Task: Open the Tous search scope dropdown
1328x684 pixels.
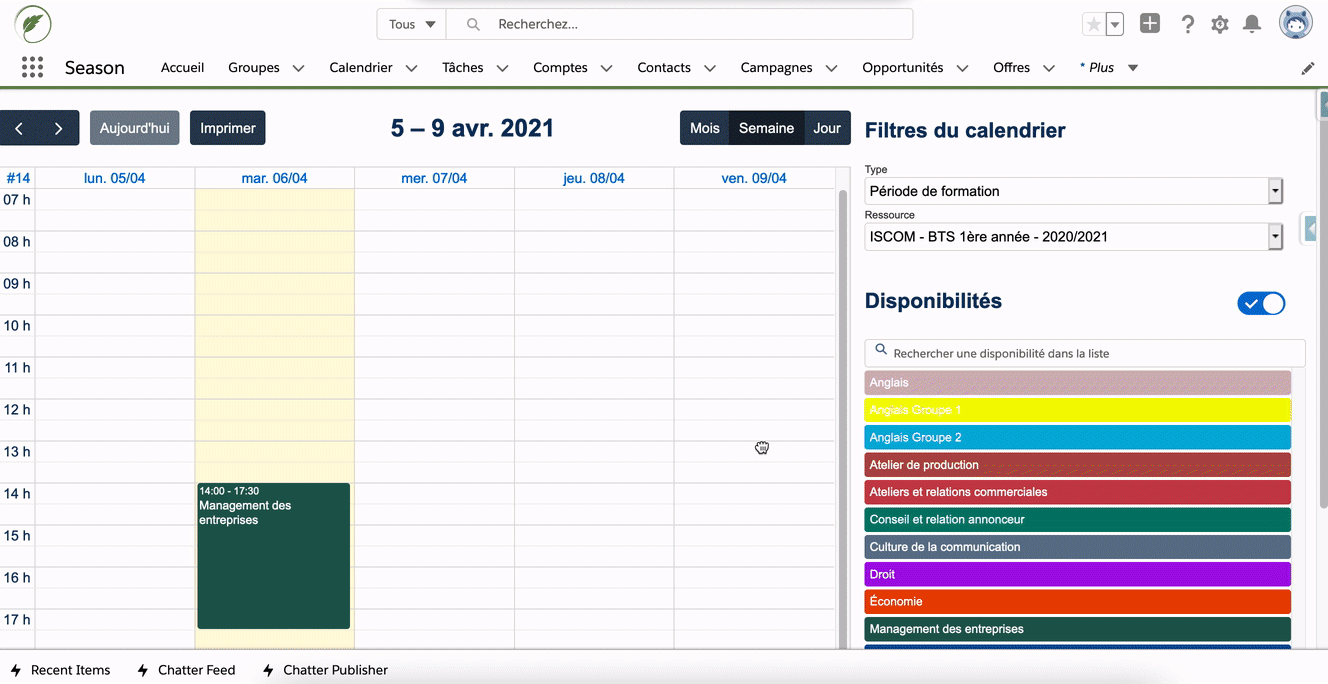Action: pyautogui.click(x=410, y=23)
